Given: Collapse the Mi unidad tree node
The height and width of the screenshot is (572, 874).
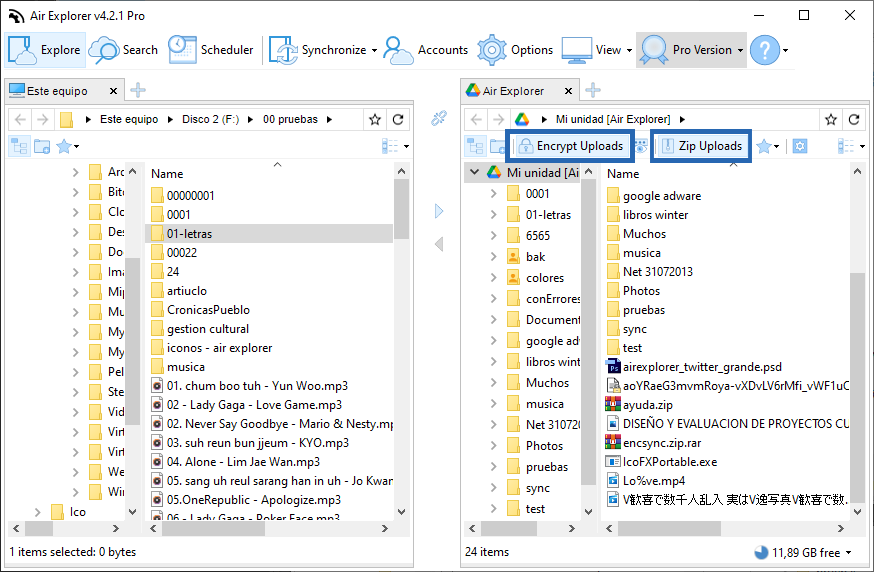Looking at the screenshot, I should [474, 172].
